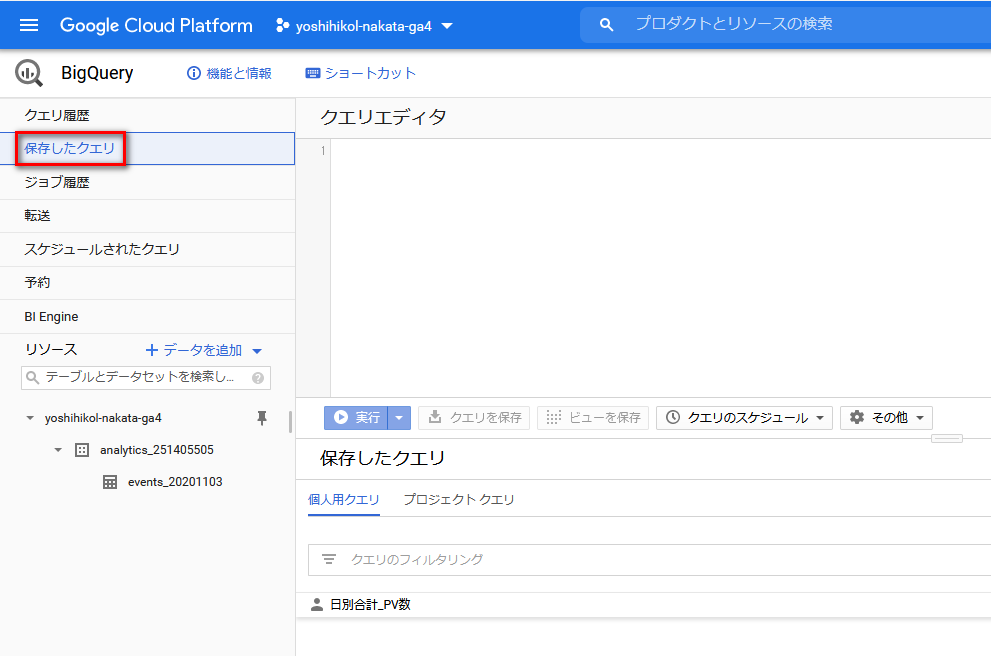
Task: Click into the query editor text area
Action: coord(660,268)
